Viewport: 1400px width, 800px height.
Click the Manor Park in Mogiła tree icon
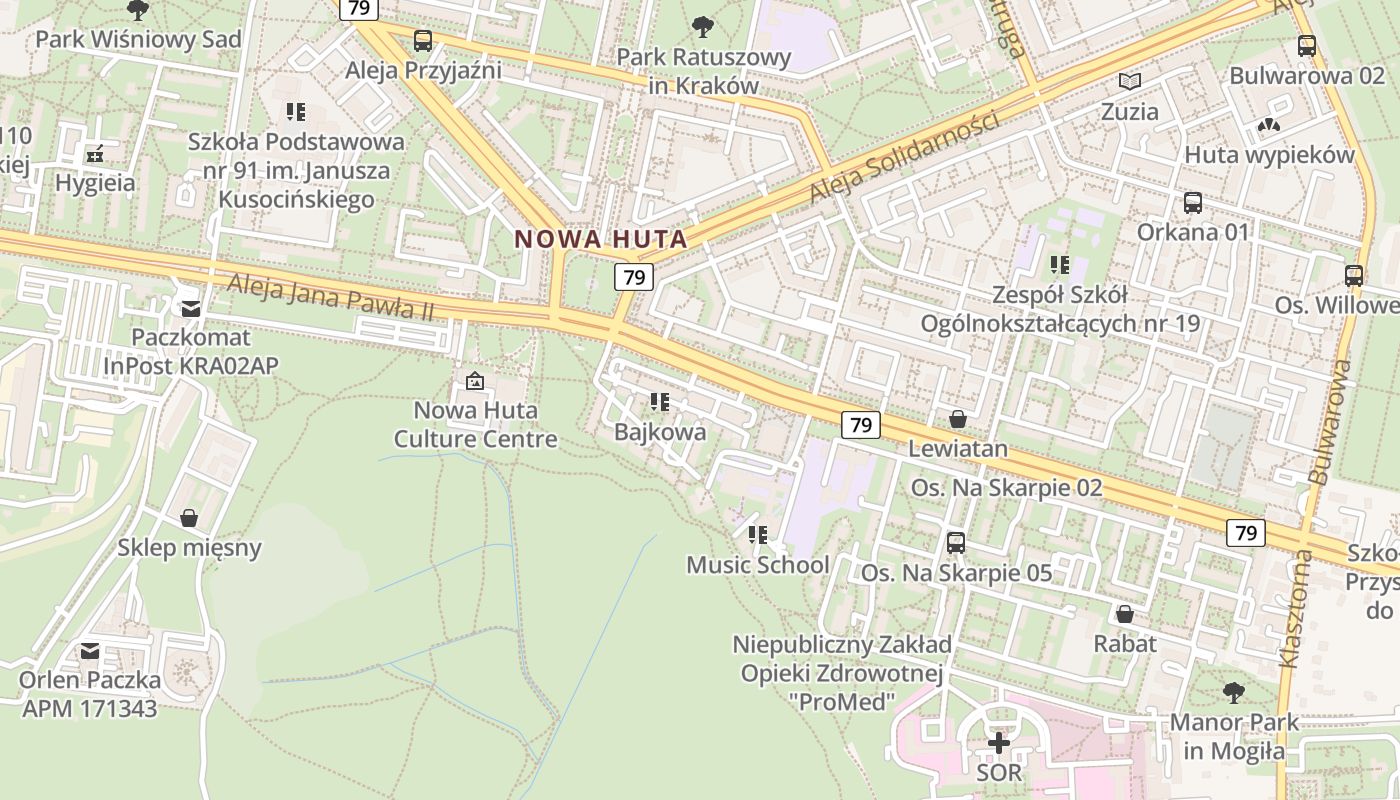(x=1234, y=692)
